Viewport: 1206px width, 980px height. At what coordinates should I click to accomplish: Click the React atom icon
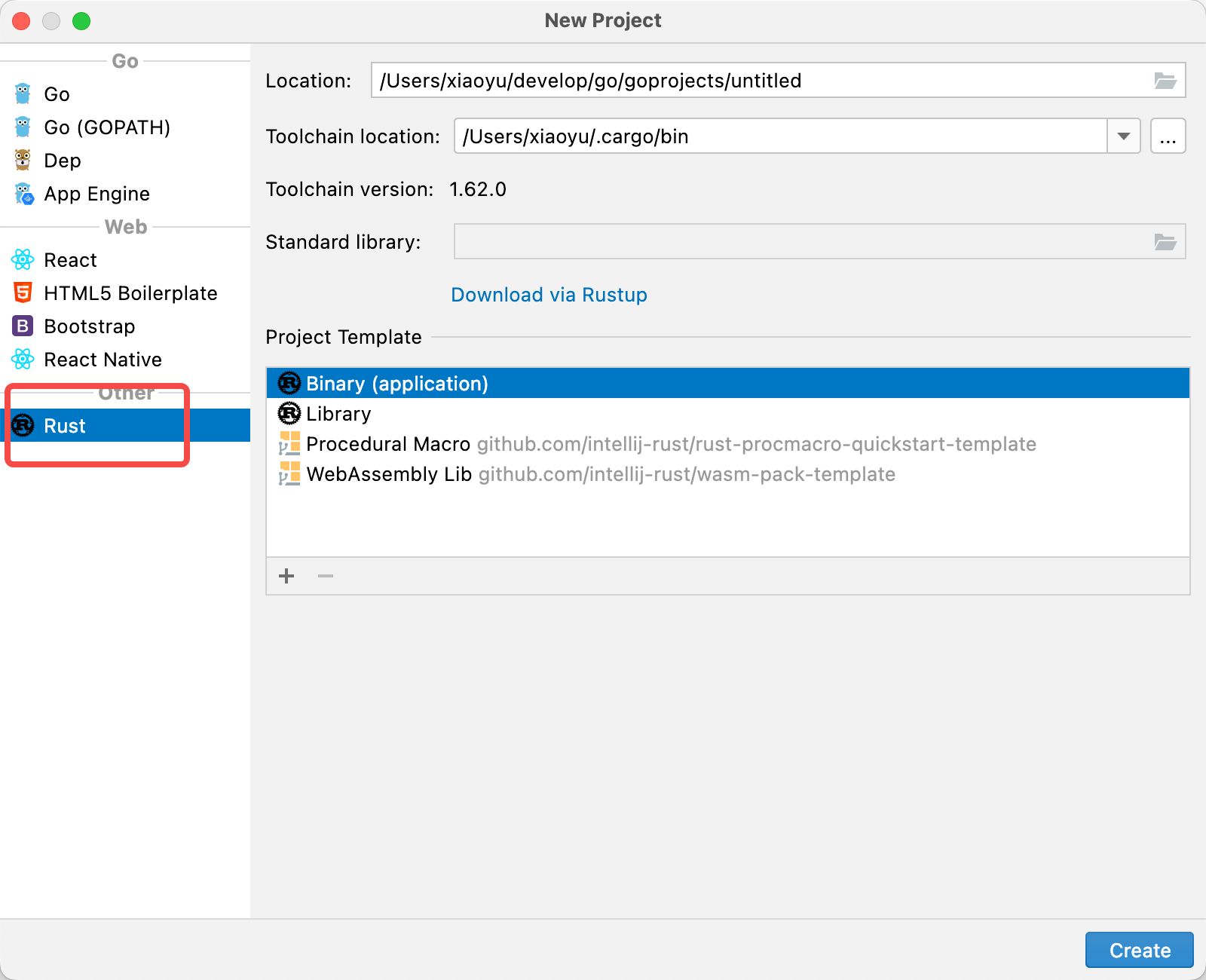coord(23,259)
